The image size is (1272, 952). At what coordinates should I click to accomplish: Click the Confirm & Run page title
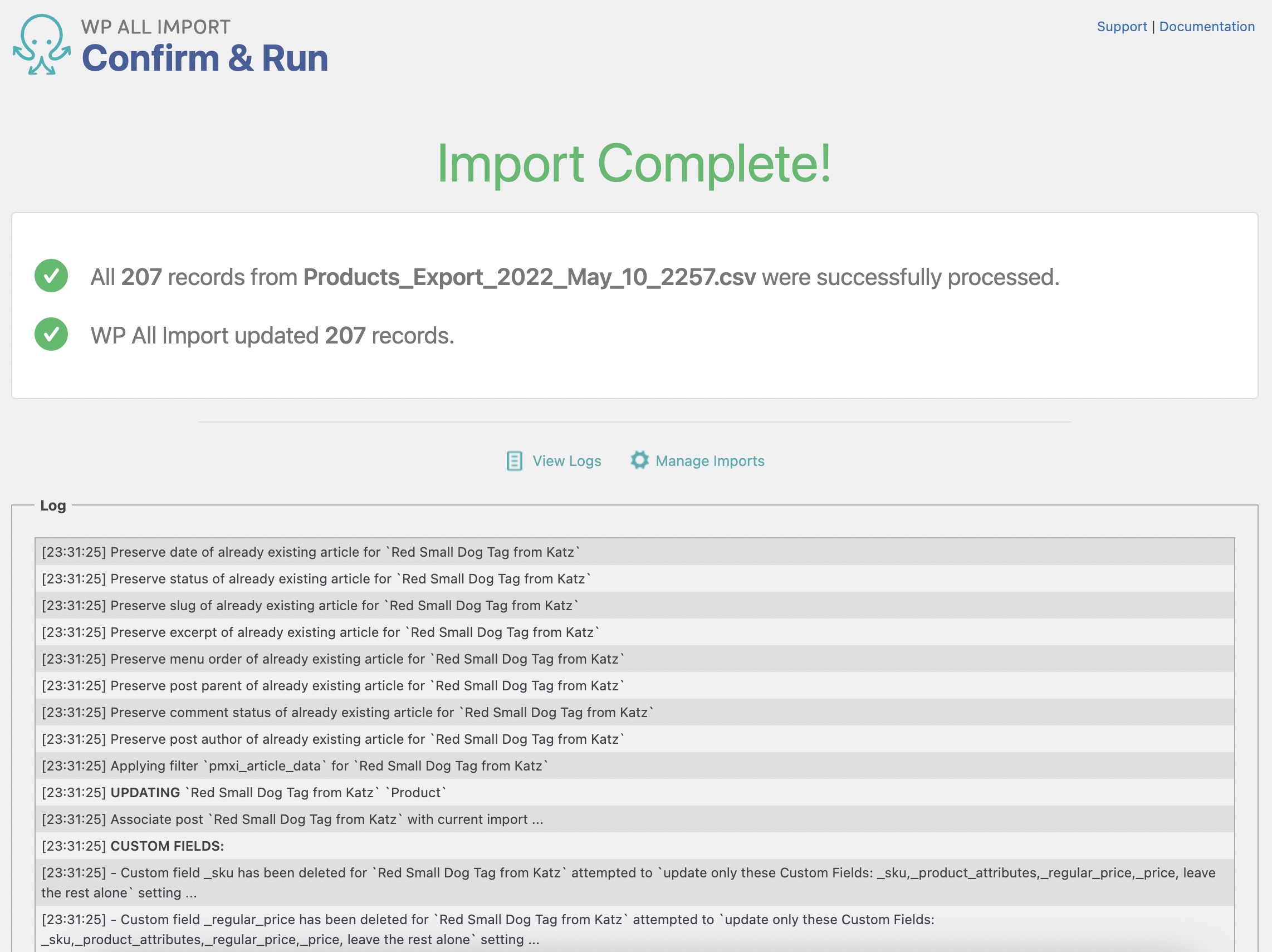(205, 58)
